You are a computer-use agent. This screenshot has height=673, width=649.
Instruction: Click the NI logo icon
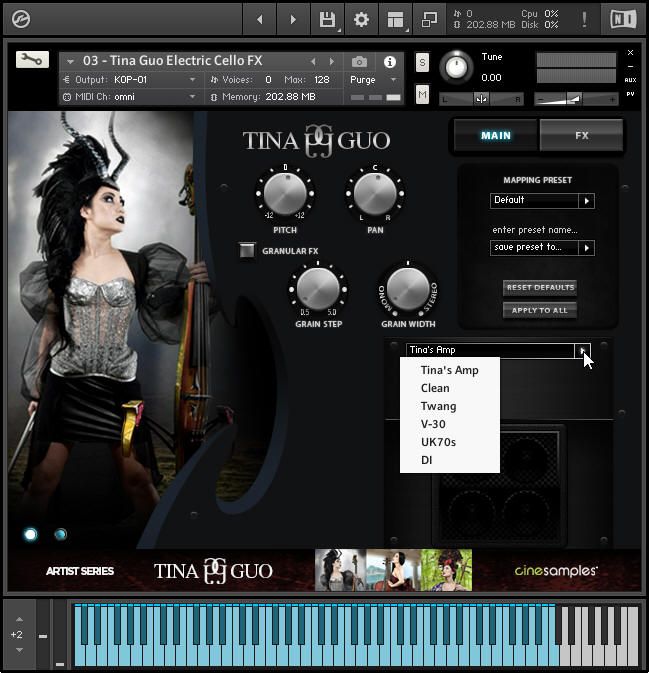(623, 19)
